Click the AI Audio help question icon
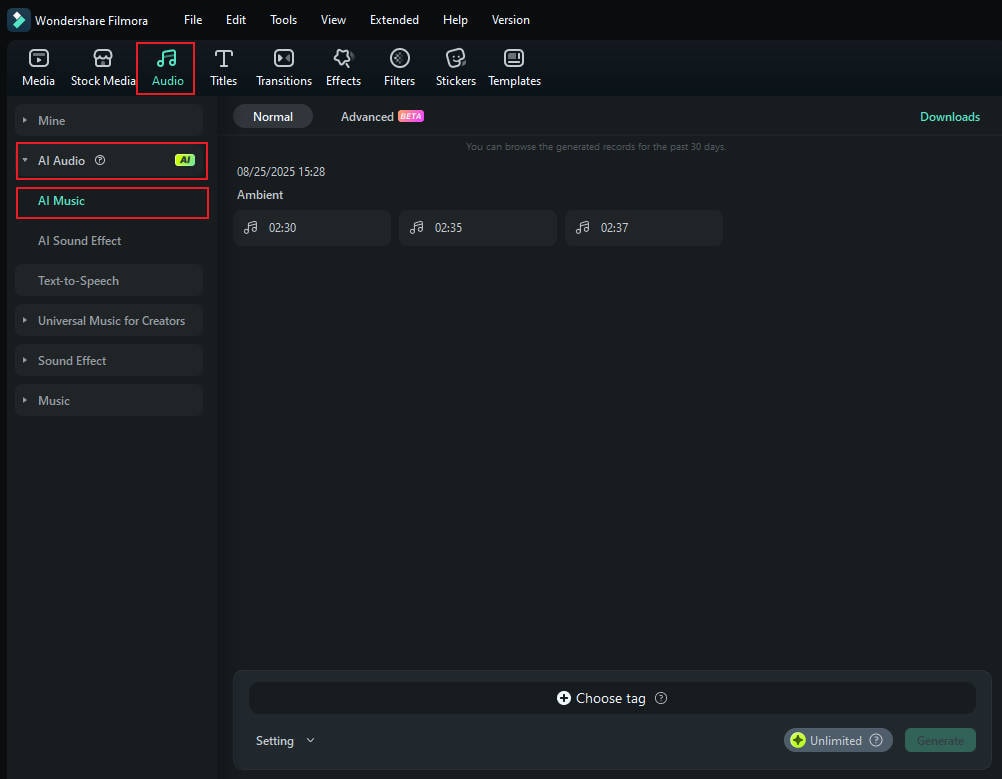Image resolution: width=1002 pixels, height=779 pixels. pyautogui.click(x=100, y=160)
